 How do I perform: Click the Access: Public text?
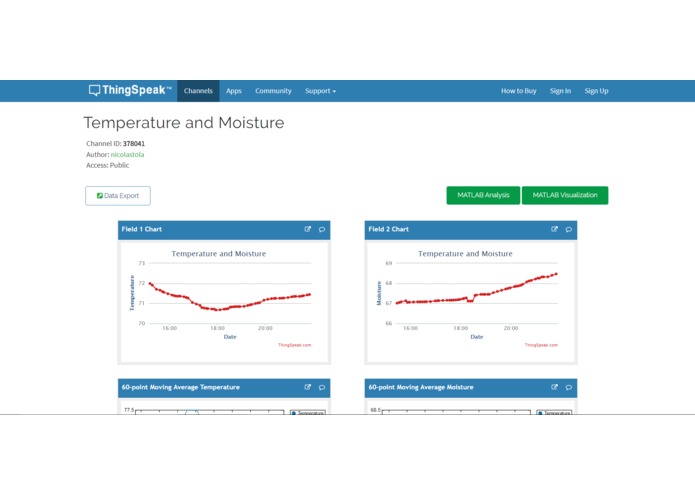tap(107, 165)
